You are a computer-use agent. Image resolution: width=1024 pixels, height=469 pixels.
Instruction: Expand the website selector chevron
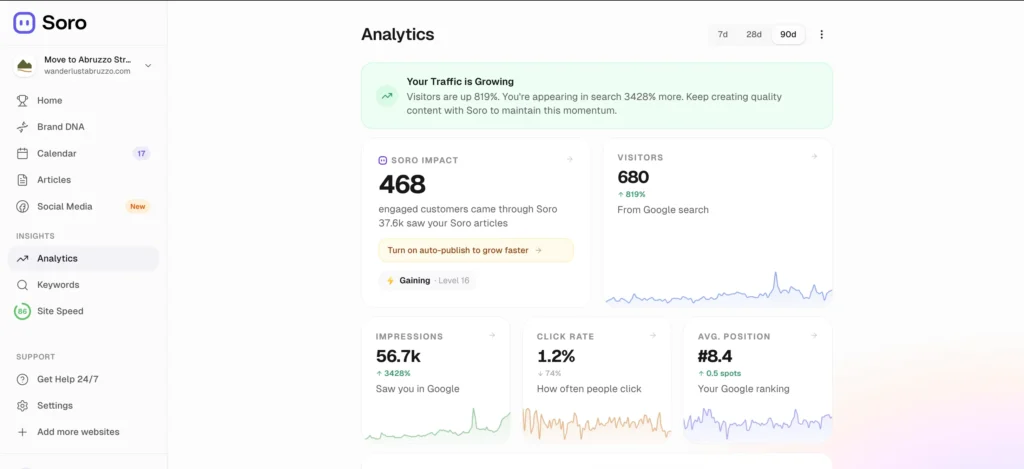148,65
